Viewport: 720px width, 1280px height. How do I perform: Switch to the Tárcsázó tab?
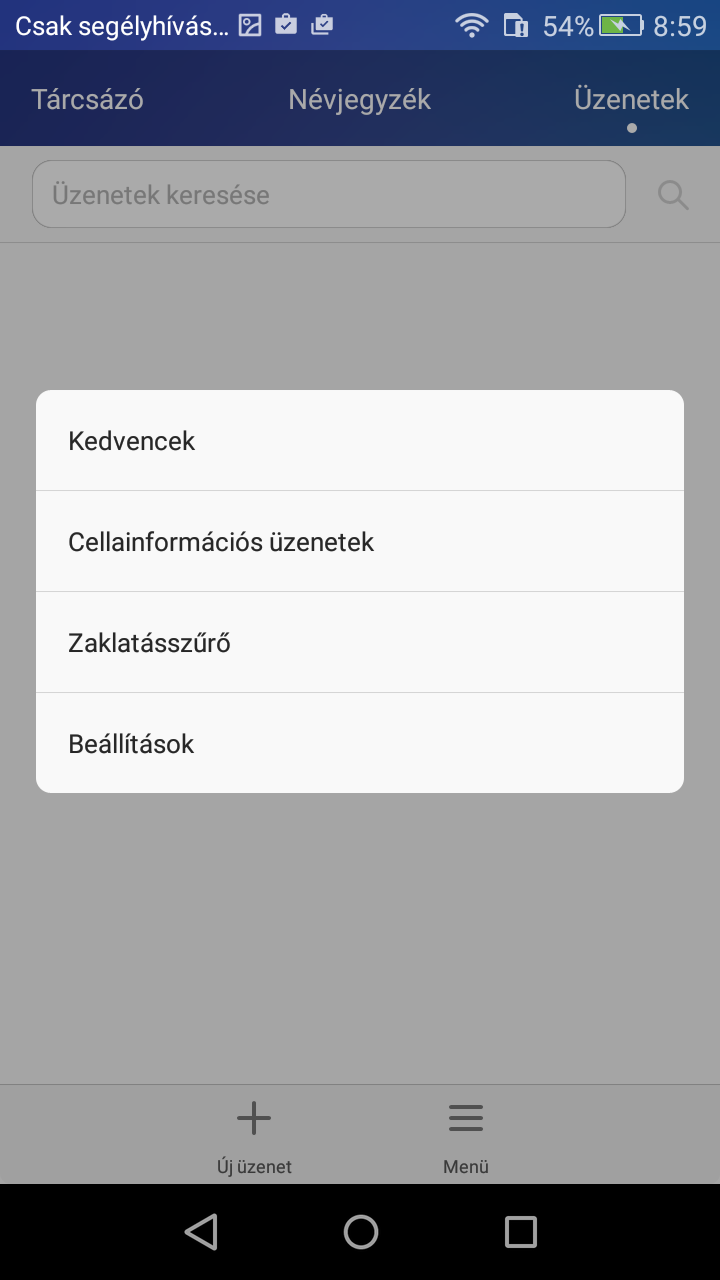coord(87,100)
